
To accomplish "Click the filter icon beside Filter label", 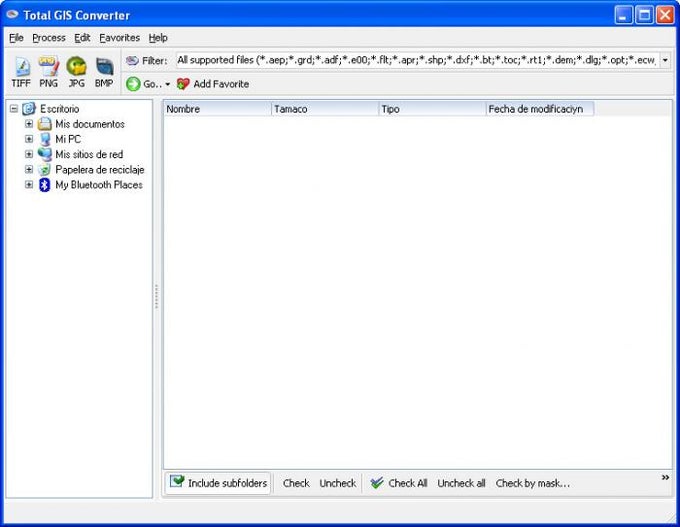I will click(132, 60).
